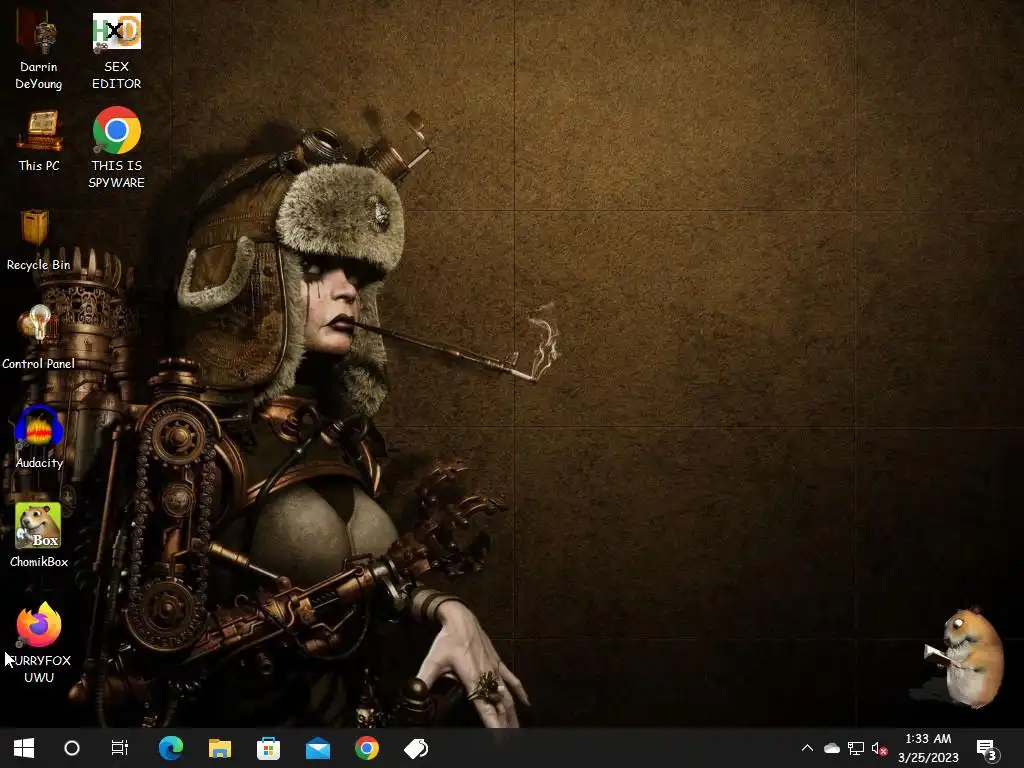Launch Audacity from the desktop
The width and height of the screenshot is (1024, 768).
pyautogui.click(x=39, y=437)
